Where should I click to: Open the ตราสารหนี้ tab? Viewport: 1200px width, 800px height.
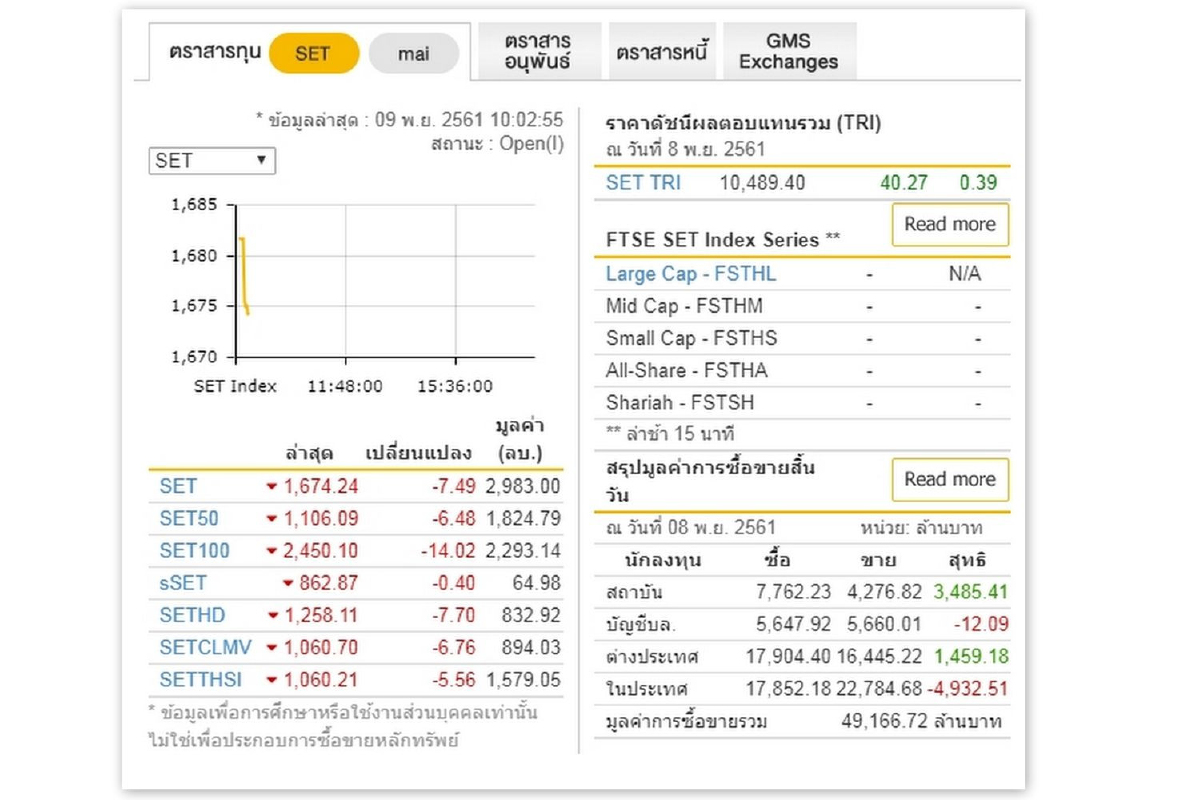(662, 51)
